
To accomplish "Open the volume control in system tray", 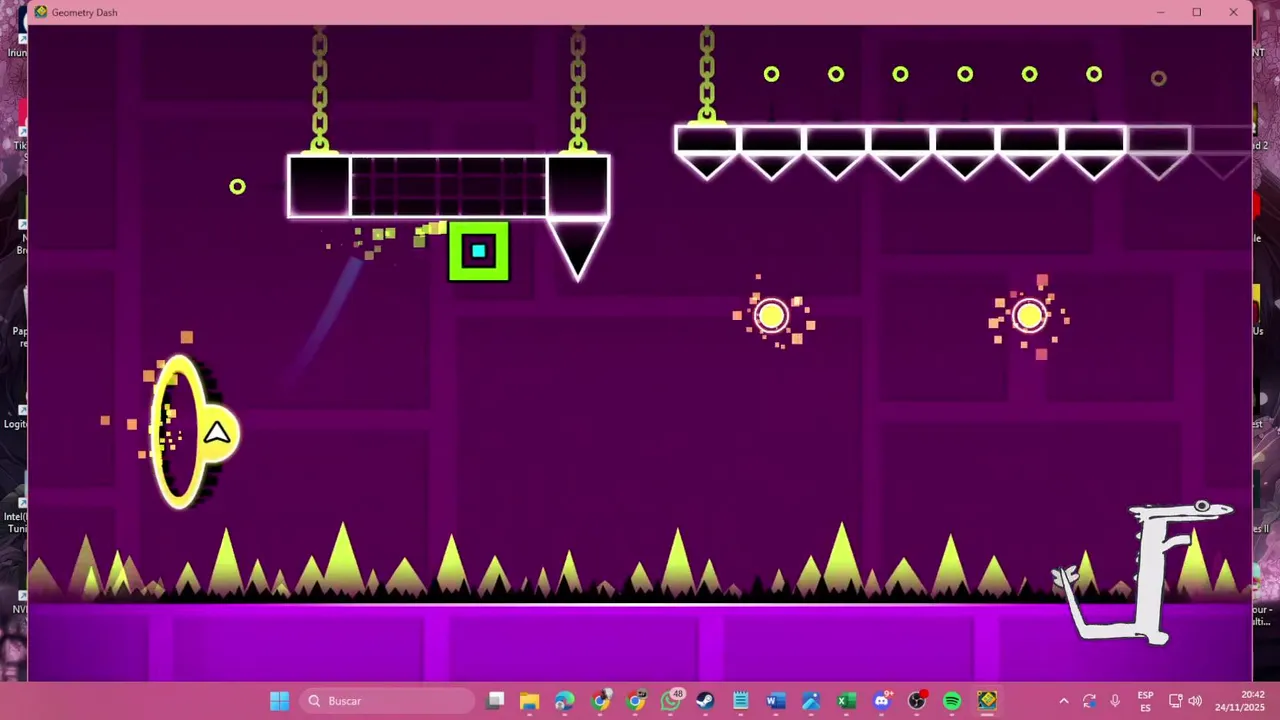I will 1195,701.
